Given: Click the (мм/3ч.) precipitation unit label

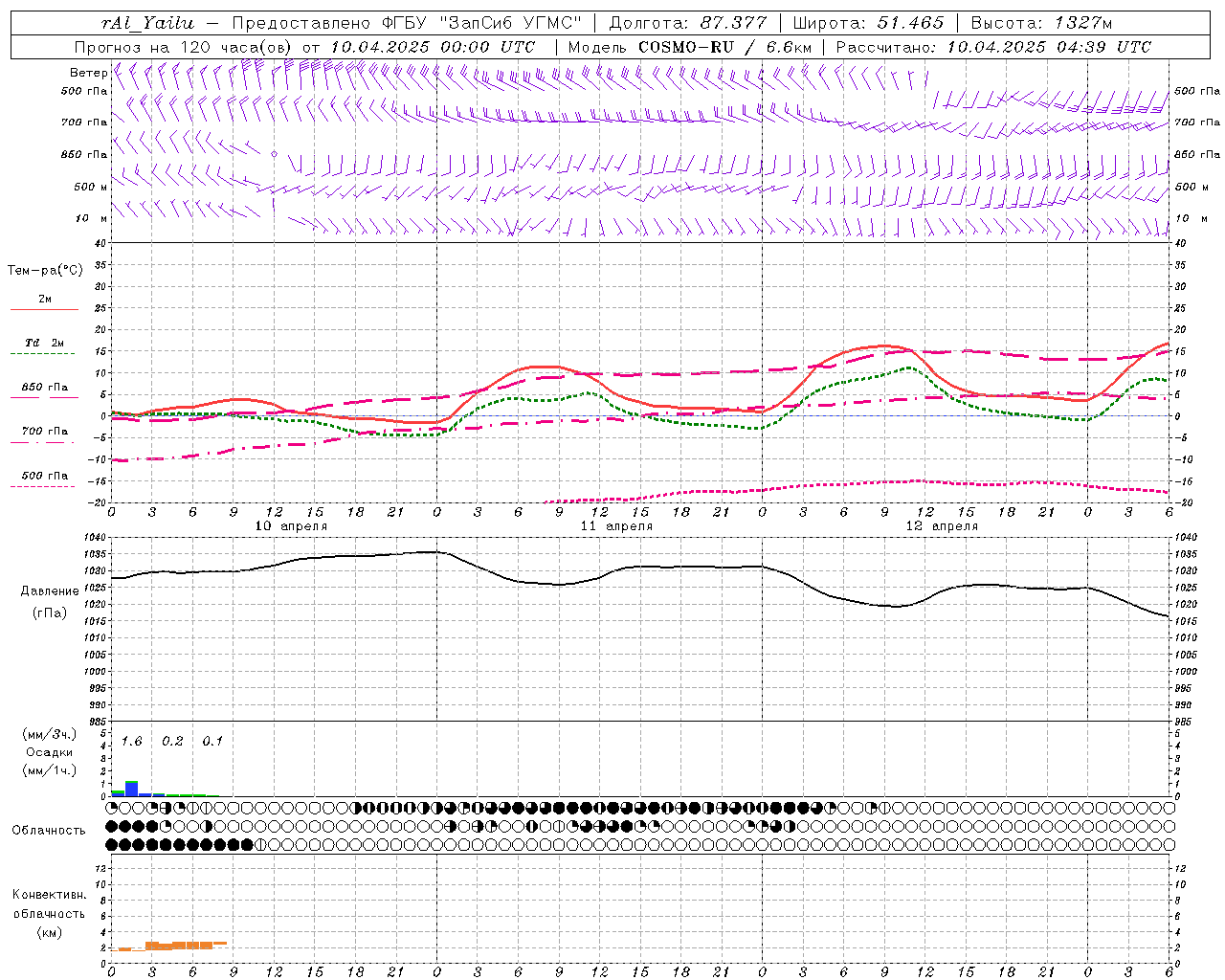Looking at the screenshot, I should 49,734.
